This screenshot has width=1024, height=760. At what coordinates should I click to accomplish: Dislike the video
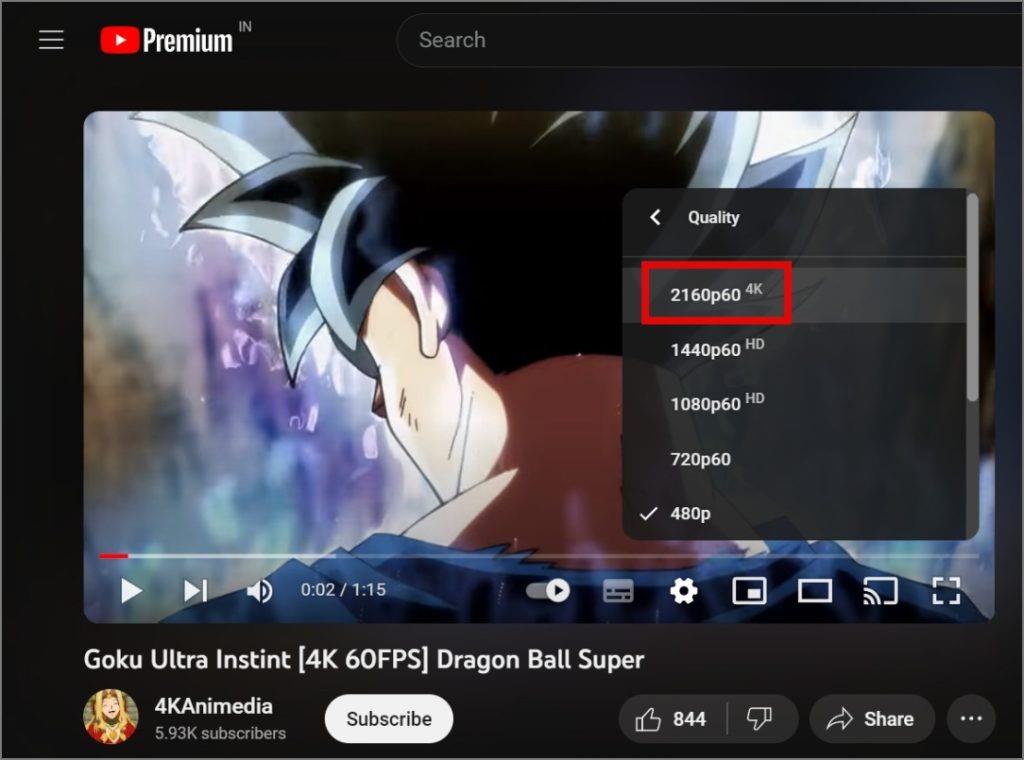point(760,719)
